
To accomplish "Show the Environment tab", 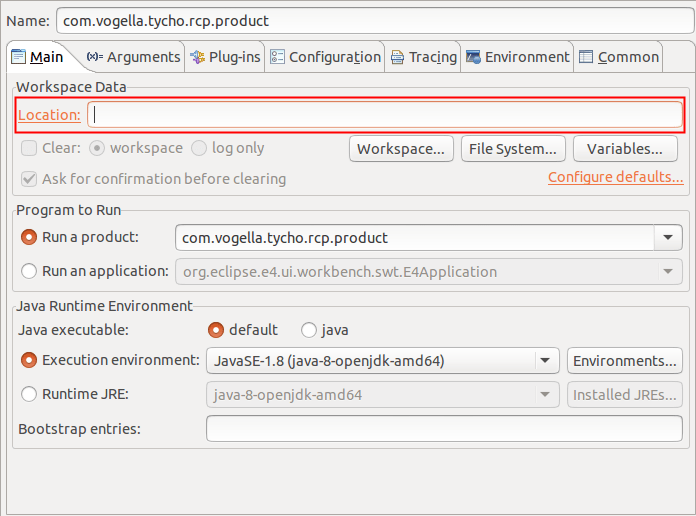I will (518, 57).
